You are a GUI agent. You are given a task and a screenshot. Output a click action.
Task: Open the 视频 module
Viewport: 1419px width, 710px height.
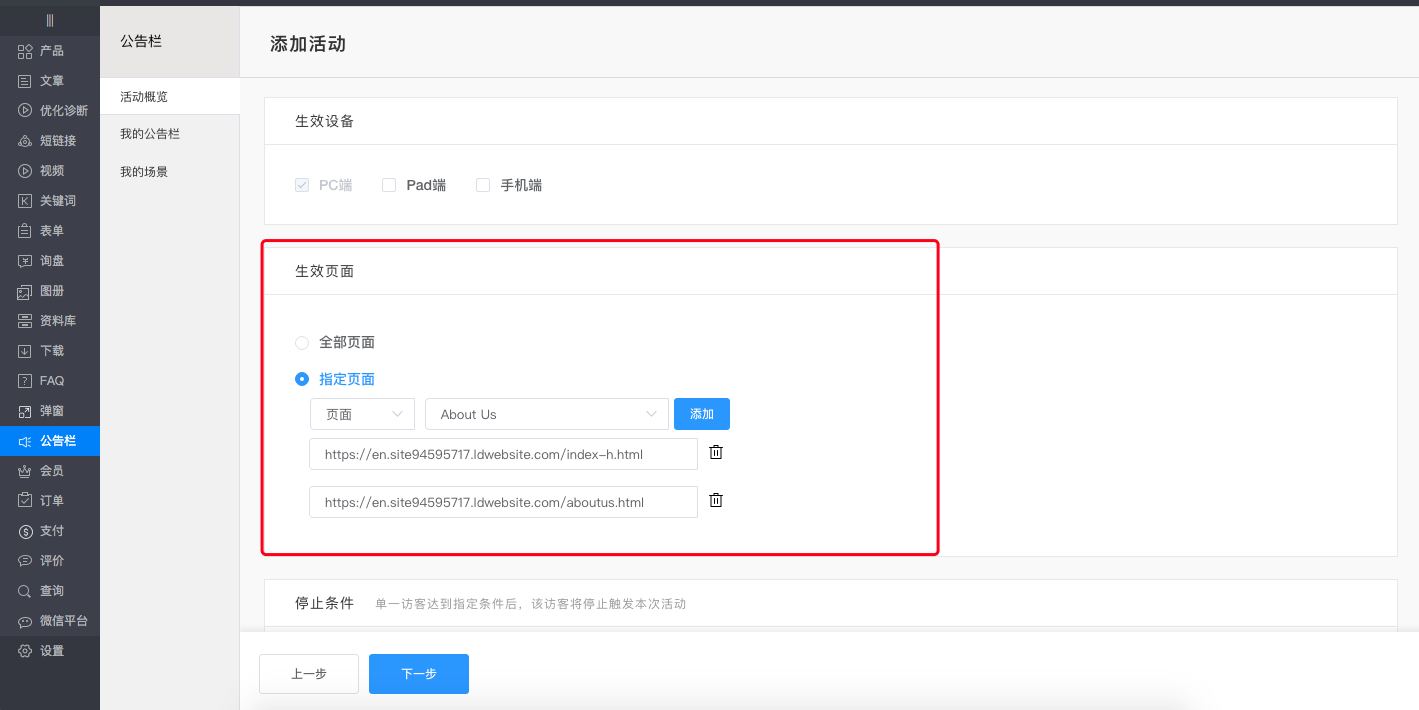(x=50, y=170)
